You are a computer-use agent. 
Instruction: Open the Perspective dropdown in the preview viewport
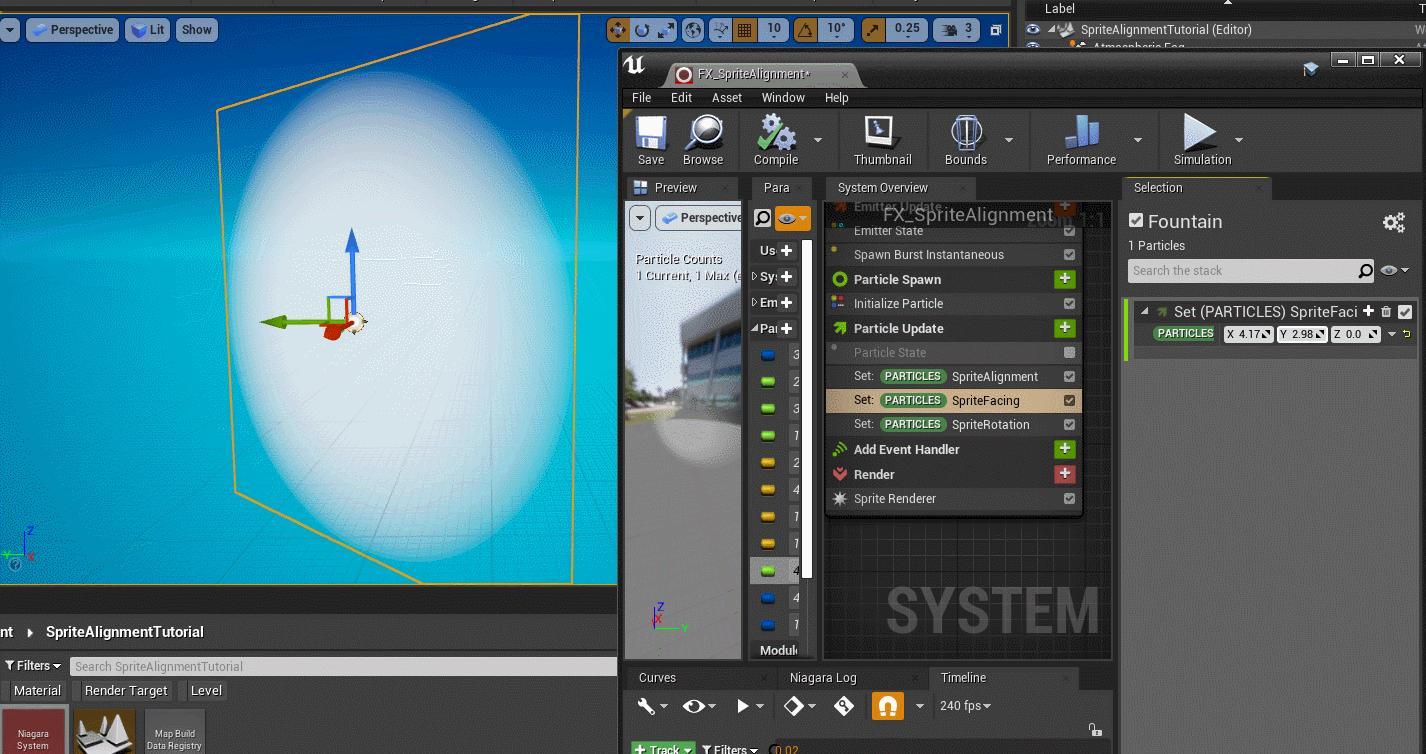point(703,217)
